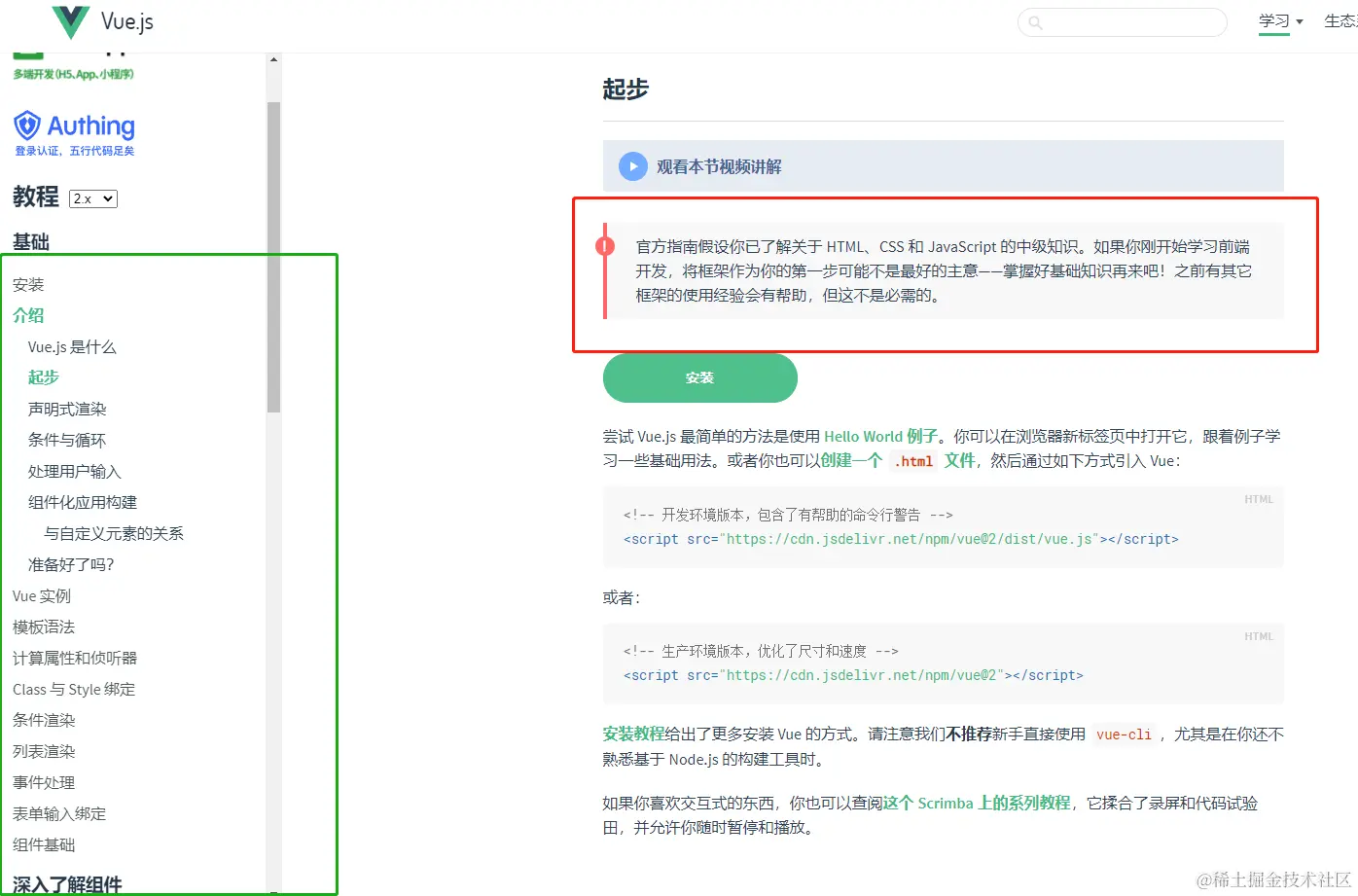The width and height of the screenshot is (1358, 896).
Task: Go to 起步 sidebar section
Action: [x=44, y=377]
